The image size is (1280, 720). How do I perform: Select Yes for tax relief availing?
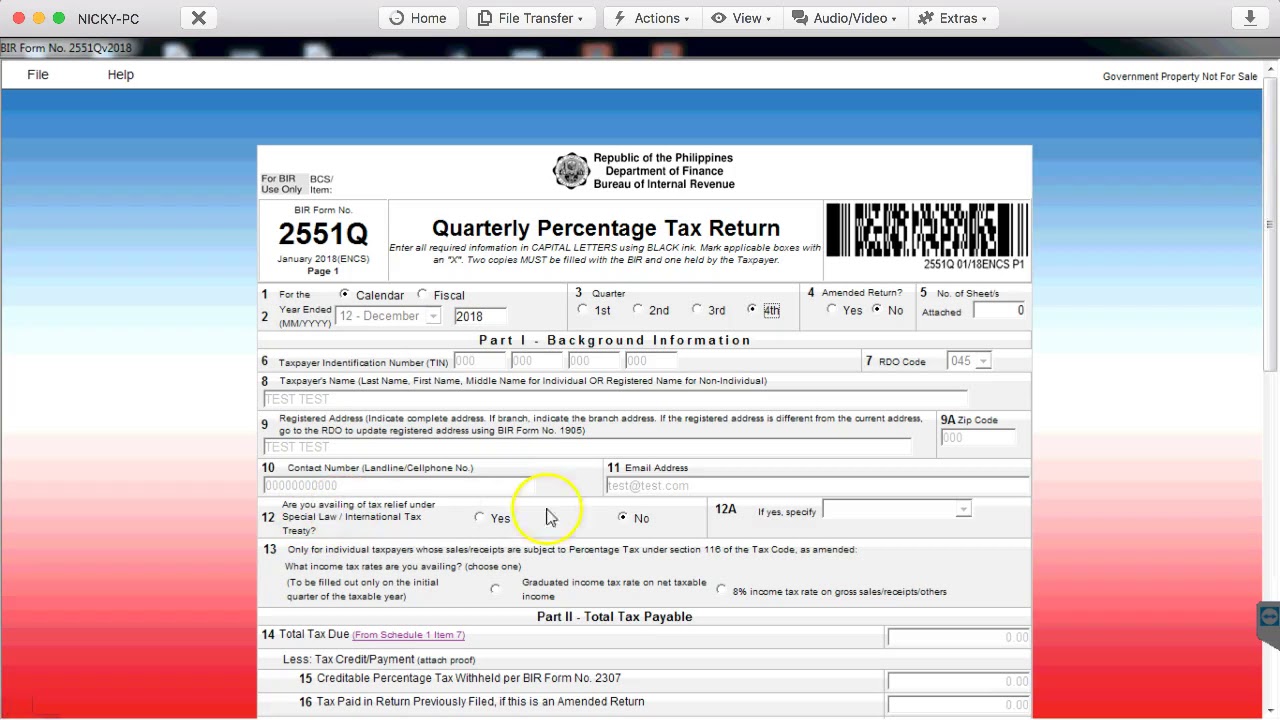pyautogui.click(x=480, y=517)
